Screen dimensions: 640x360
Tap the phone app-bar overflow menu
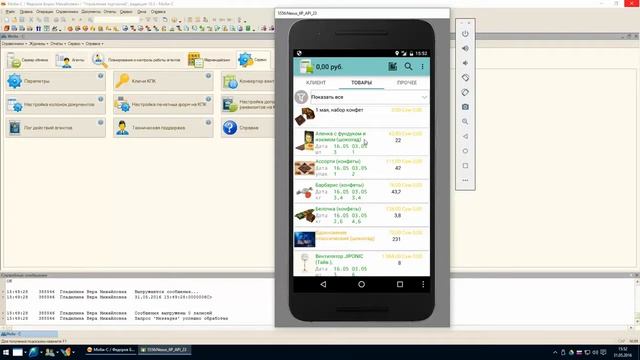click(422, 66)
